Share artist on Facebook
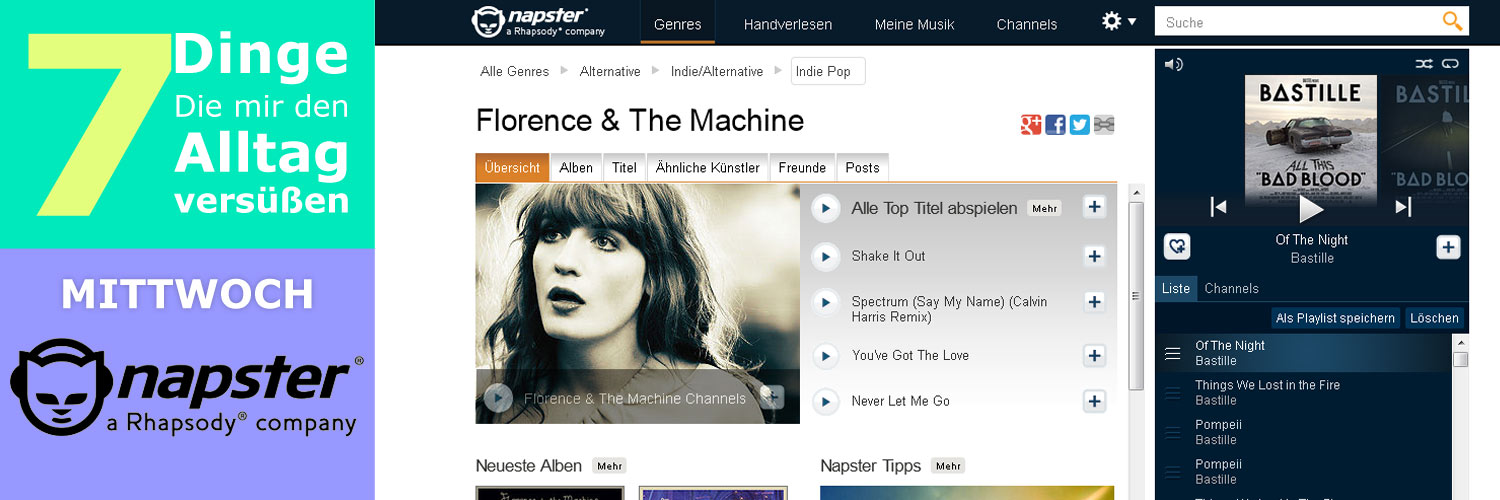 pos(1055,125)
